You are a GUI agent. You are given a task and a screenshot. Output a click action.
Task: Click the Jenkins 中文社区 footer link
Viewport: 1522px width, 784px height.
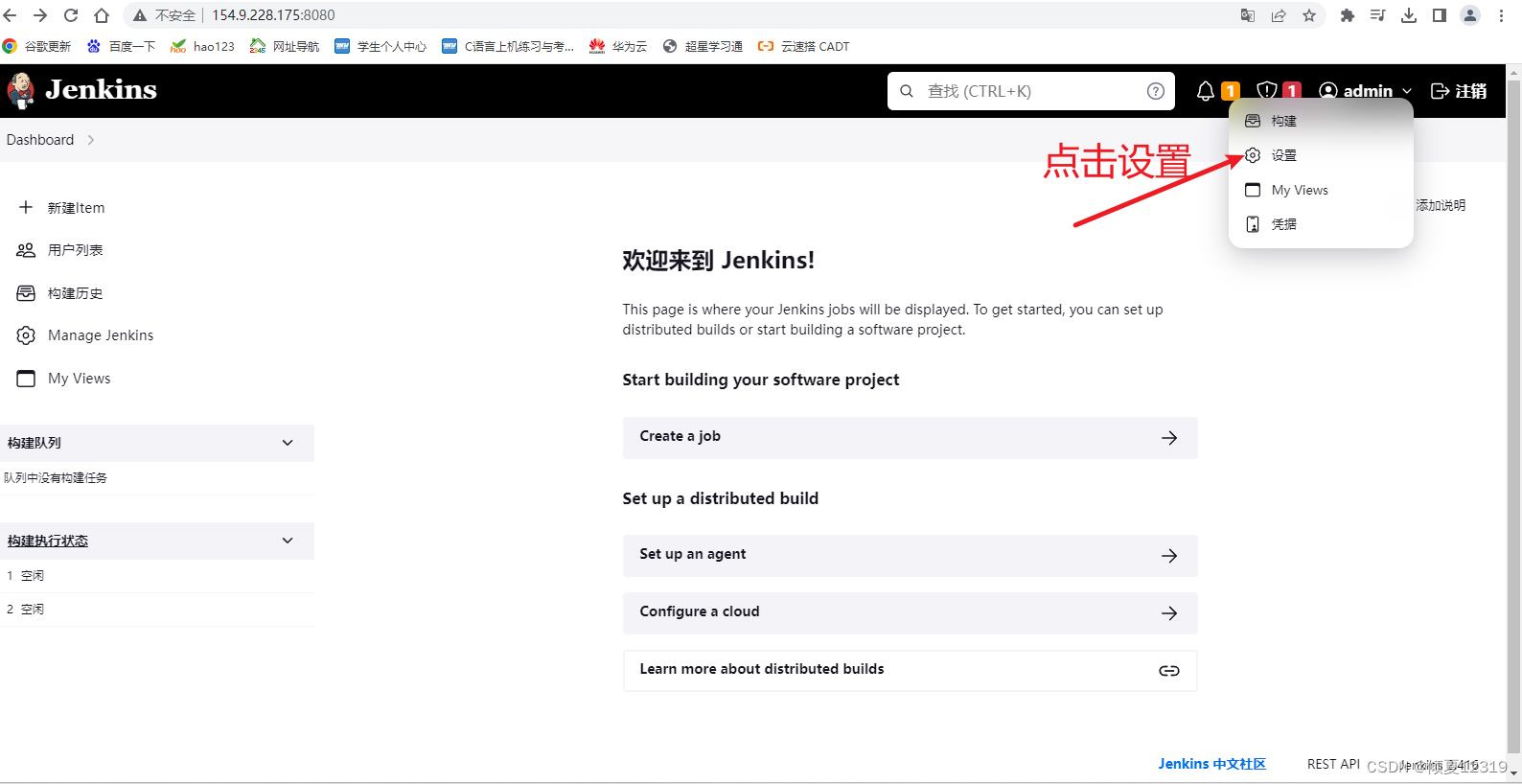(1212, 764)
